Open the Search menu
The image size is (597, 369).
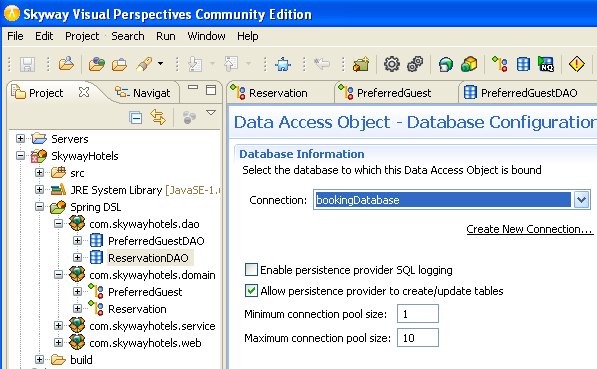click(x=128, y=36)
